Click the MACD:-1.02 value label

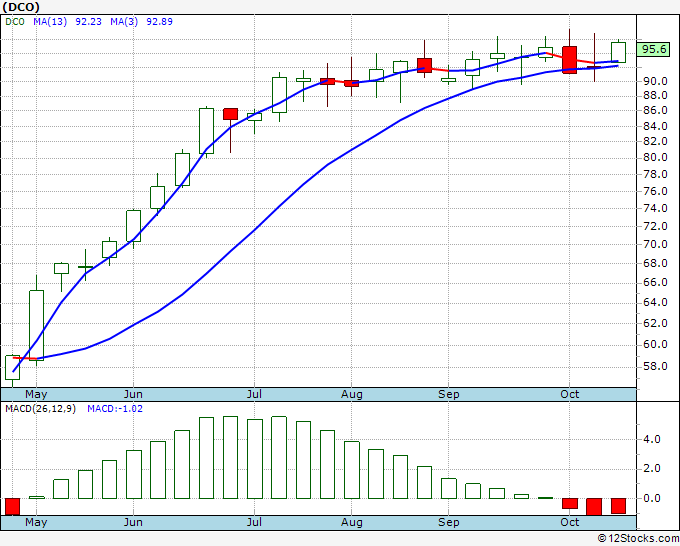tap(115, 409)
